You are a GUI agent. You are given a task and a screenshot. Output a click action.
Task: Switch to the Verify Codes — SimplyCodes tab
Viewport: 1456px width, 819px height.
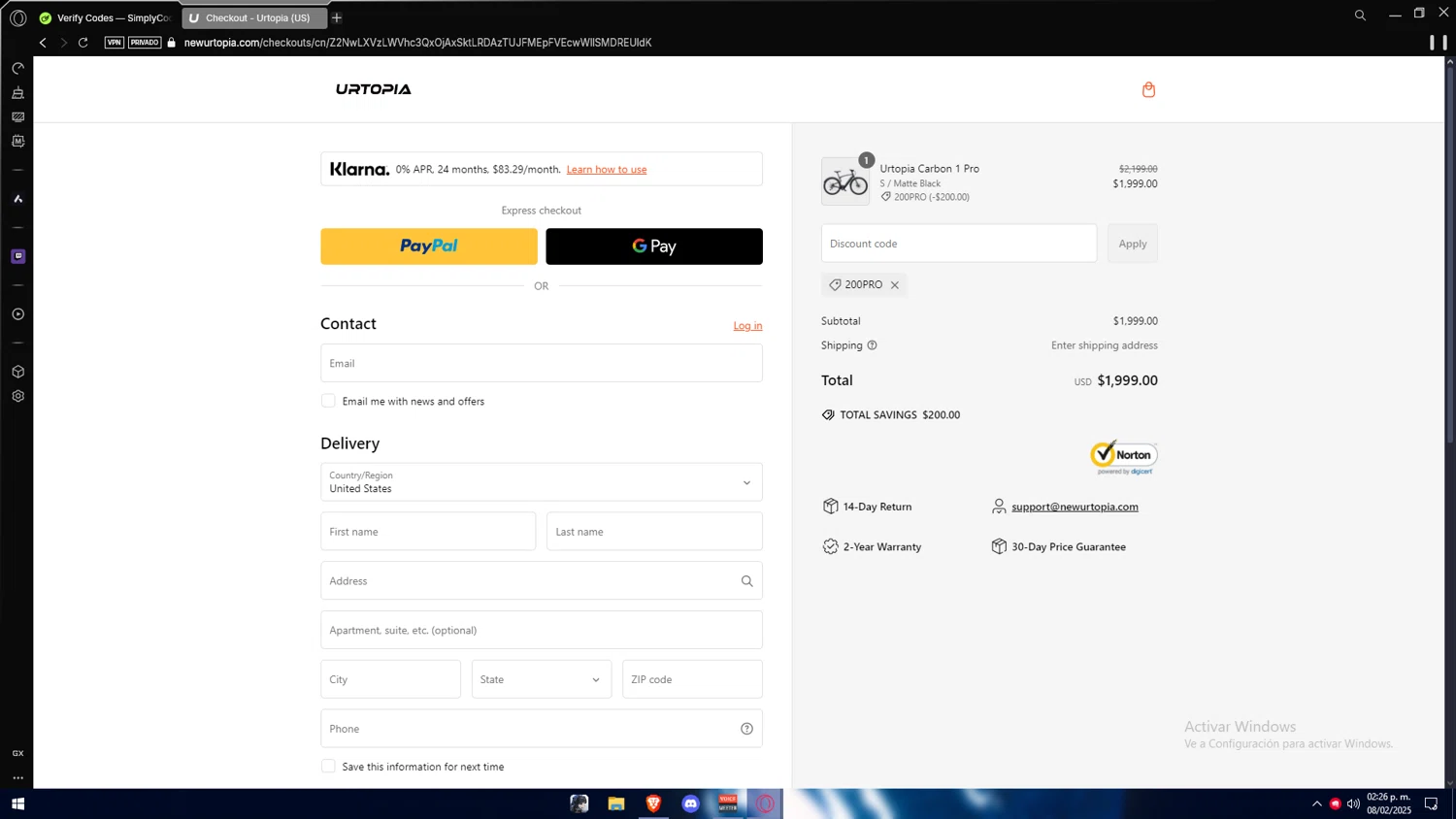click(105, 17)
